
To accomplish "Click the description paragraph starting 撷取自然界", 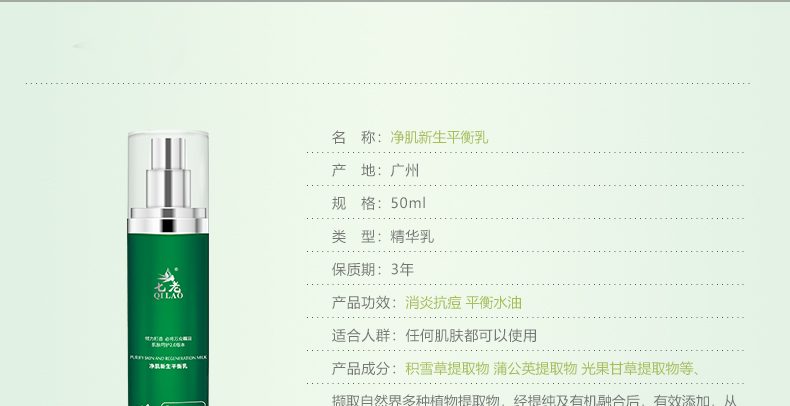I will tap(534, 400).
